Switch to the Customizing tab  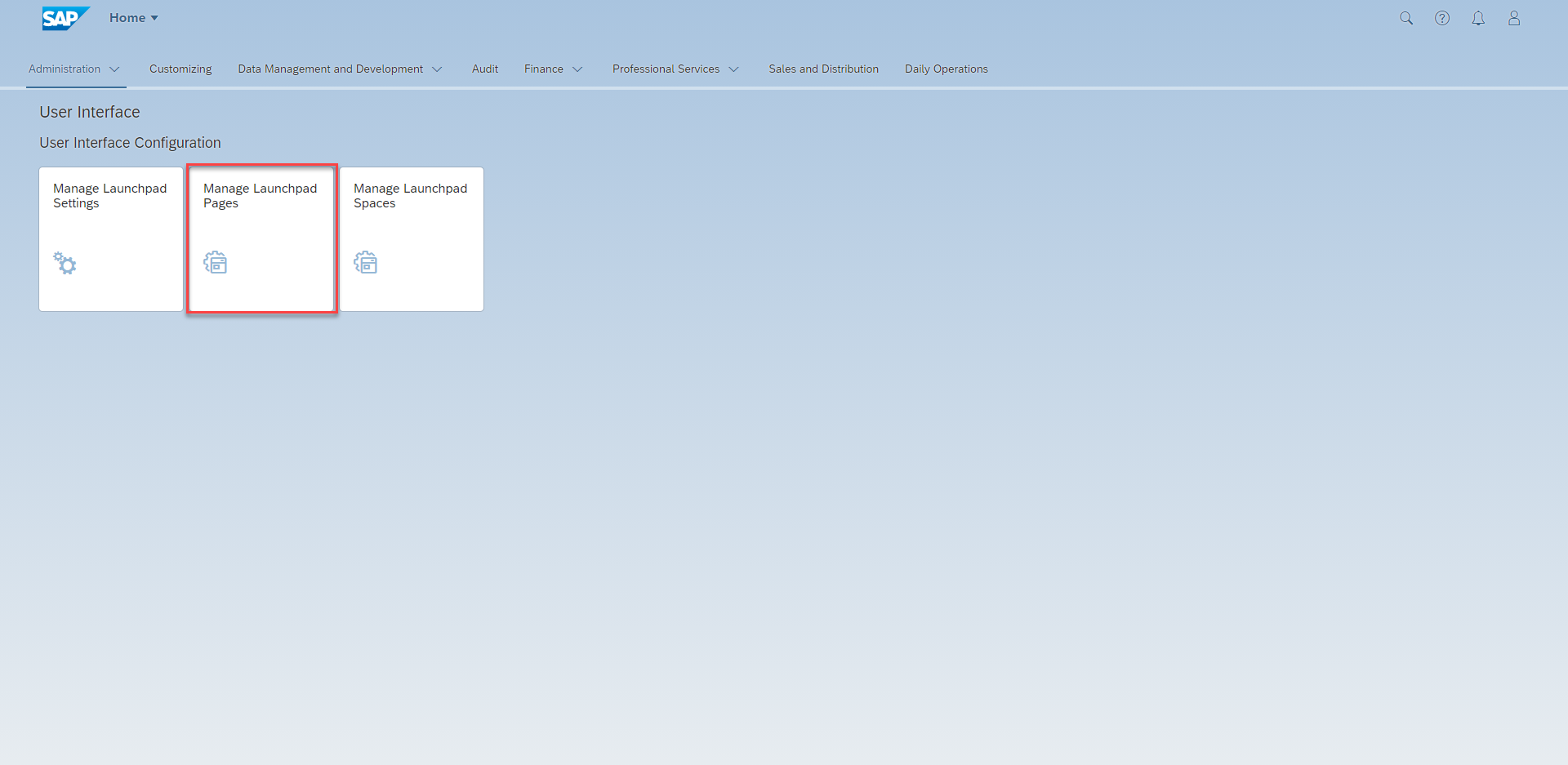180,69
